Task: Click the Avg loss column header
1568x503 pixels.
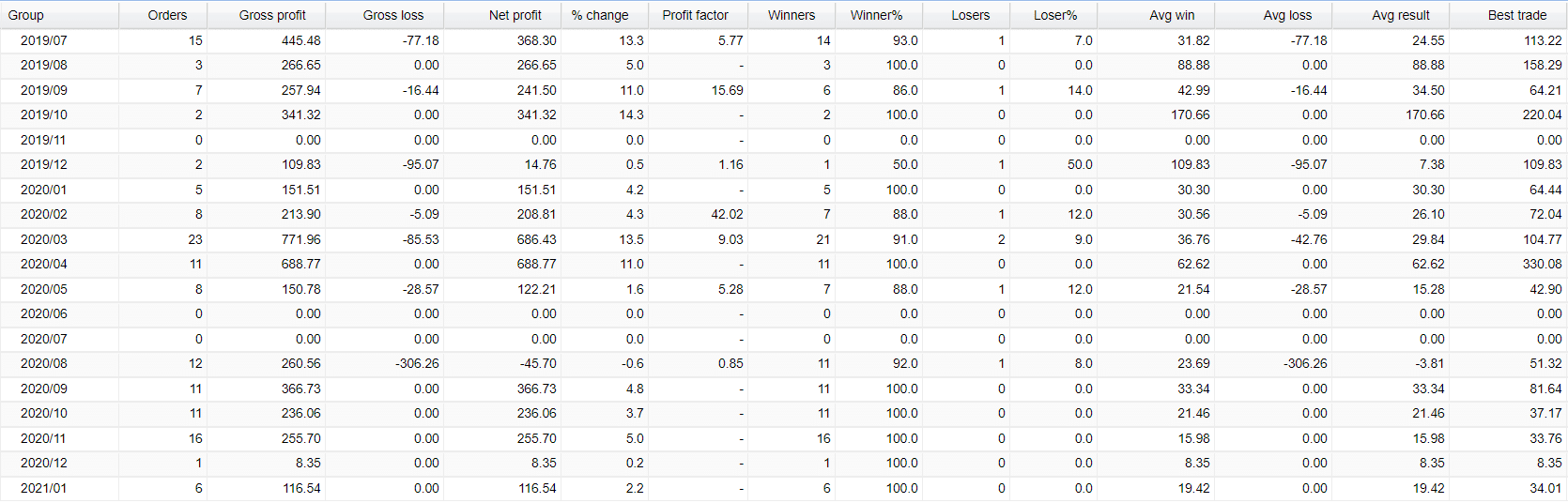Action: [1273, 15]
